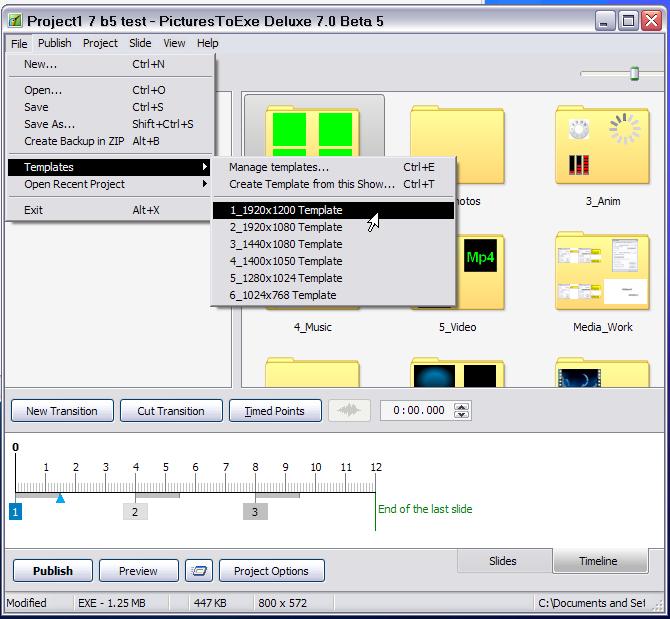The height and width of the screenshot is (619, 670).
Task: Adjust the thumbnail size slider handle
Action: (635, 73)
